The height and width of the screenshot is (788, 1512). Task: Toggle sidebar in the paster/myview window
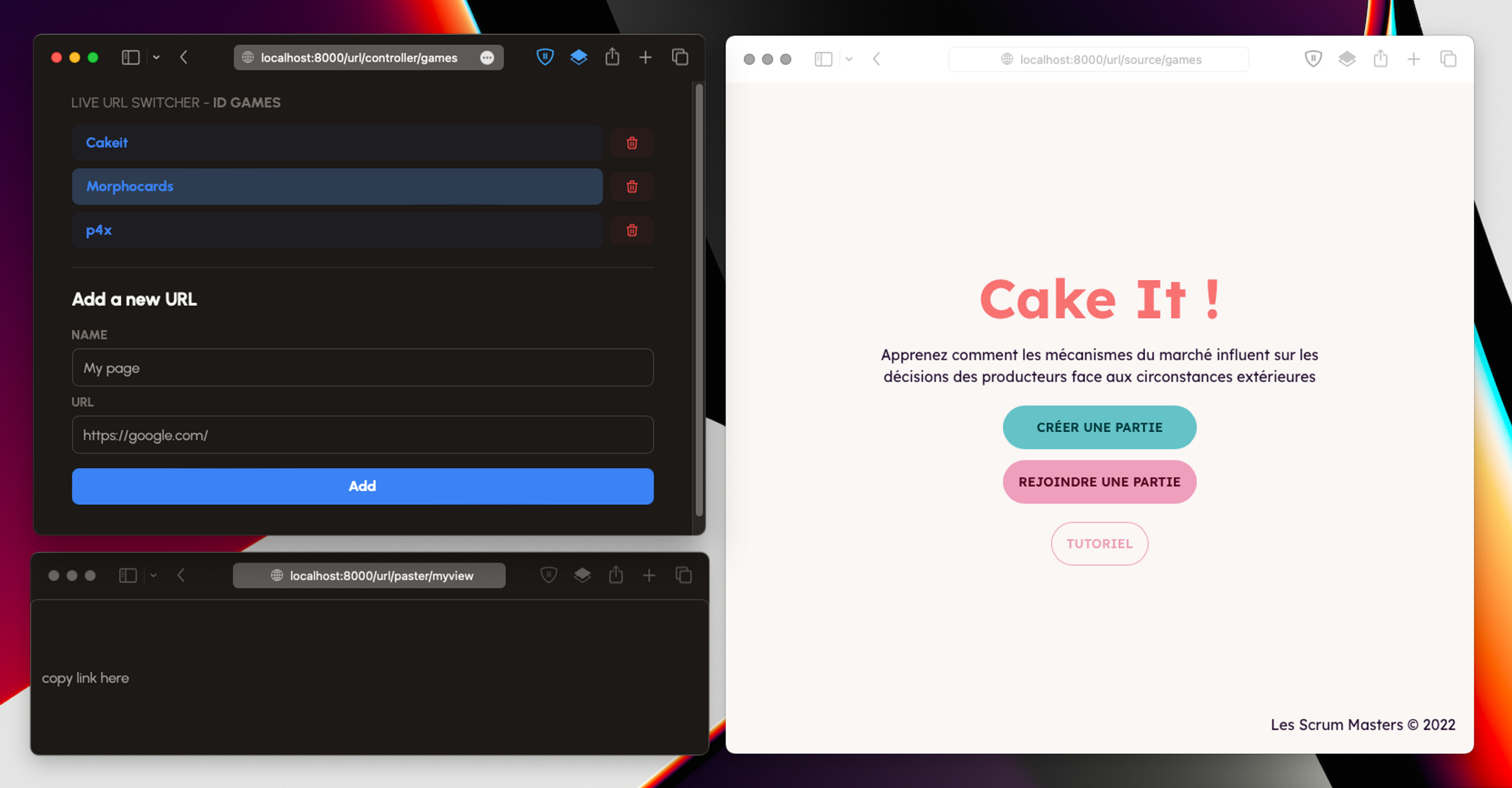tap(127, 575)
